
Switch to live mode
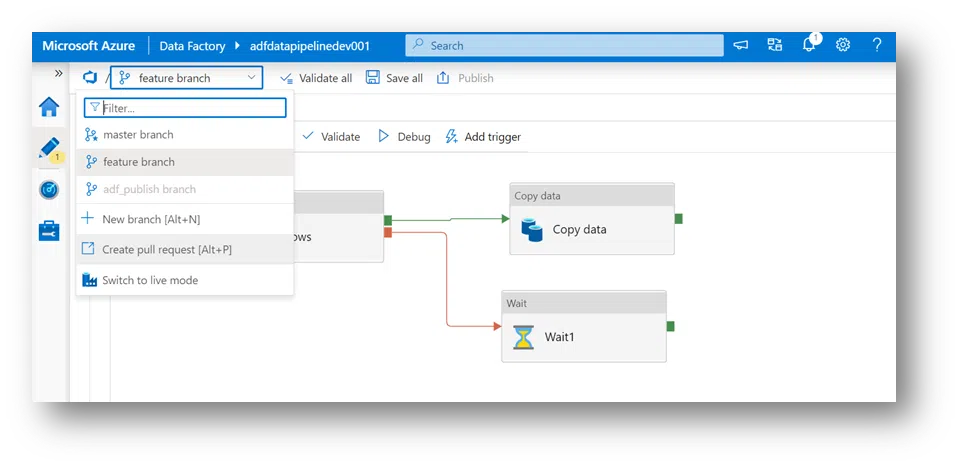(x=150, y=281)
